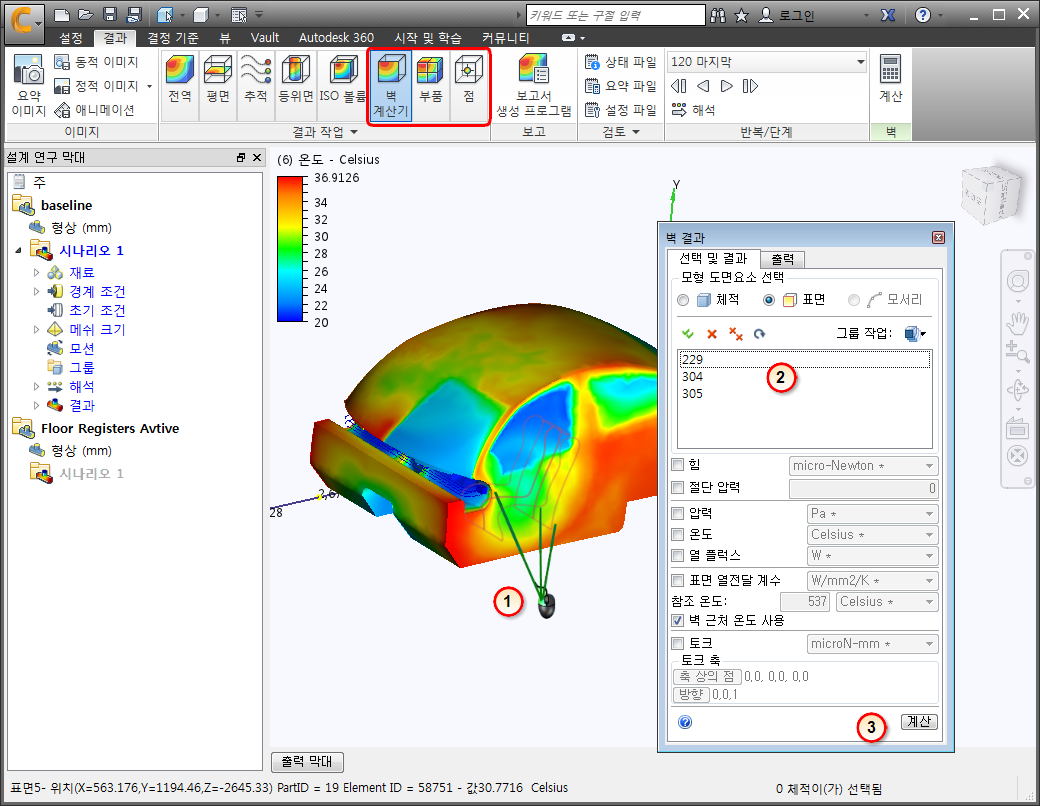This screenshot has width=1040, height=806.
Task: Open the W heat flux units dropdown
Action: tap(872, 556)
